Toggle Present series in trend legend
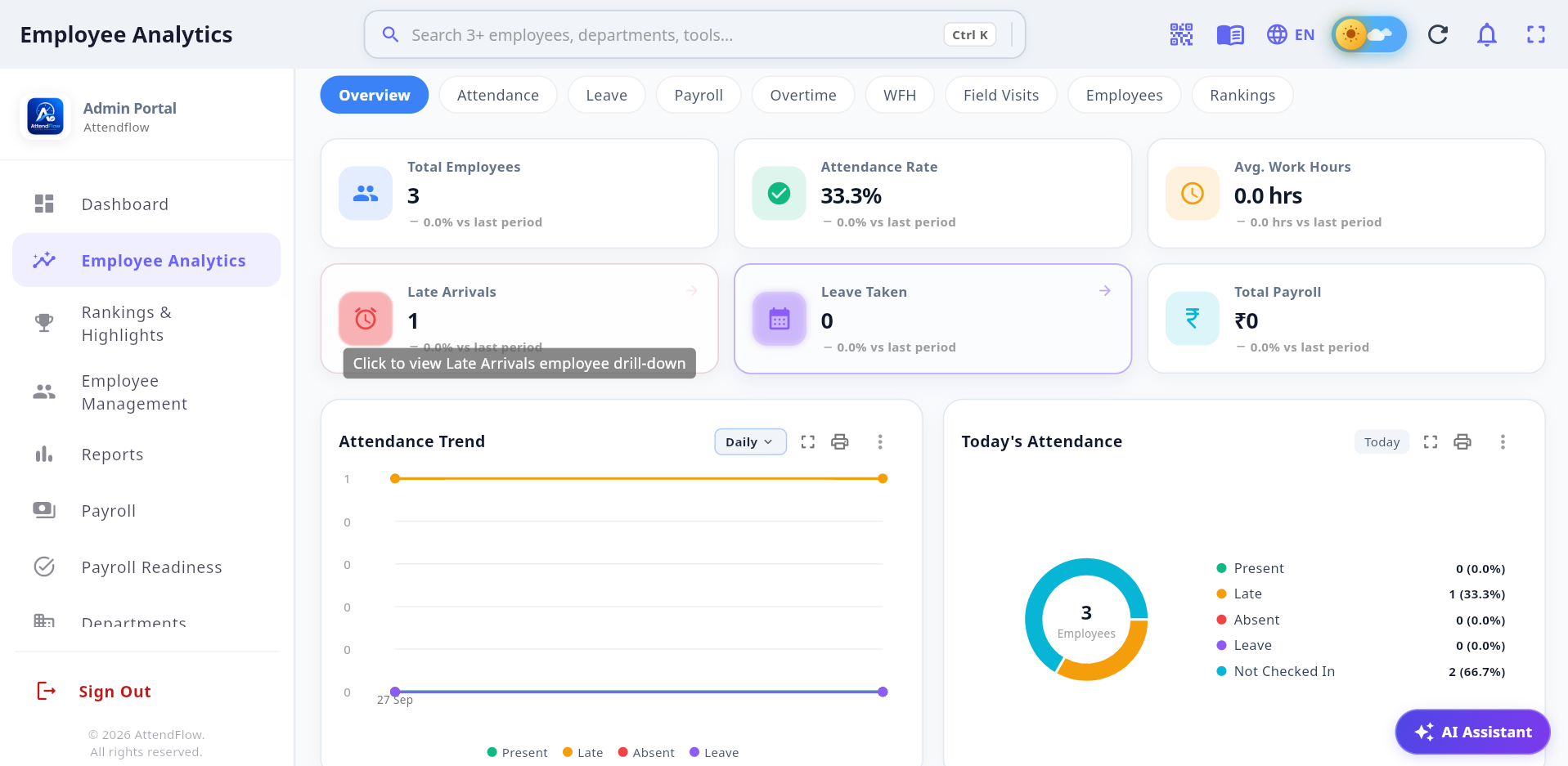The width and height of the screenshot is (1568, 766). point(517,753)
